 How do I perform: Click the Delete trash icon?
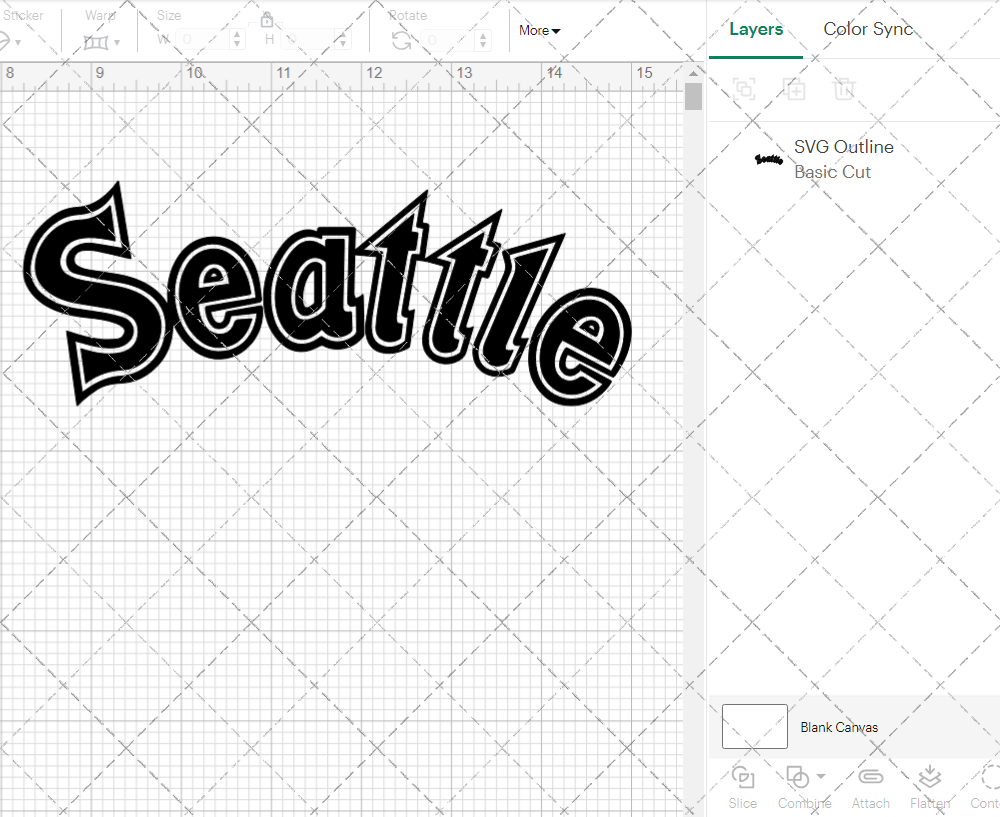click(x=844, y=89)
